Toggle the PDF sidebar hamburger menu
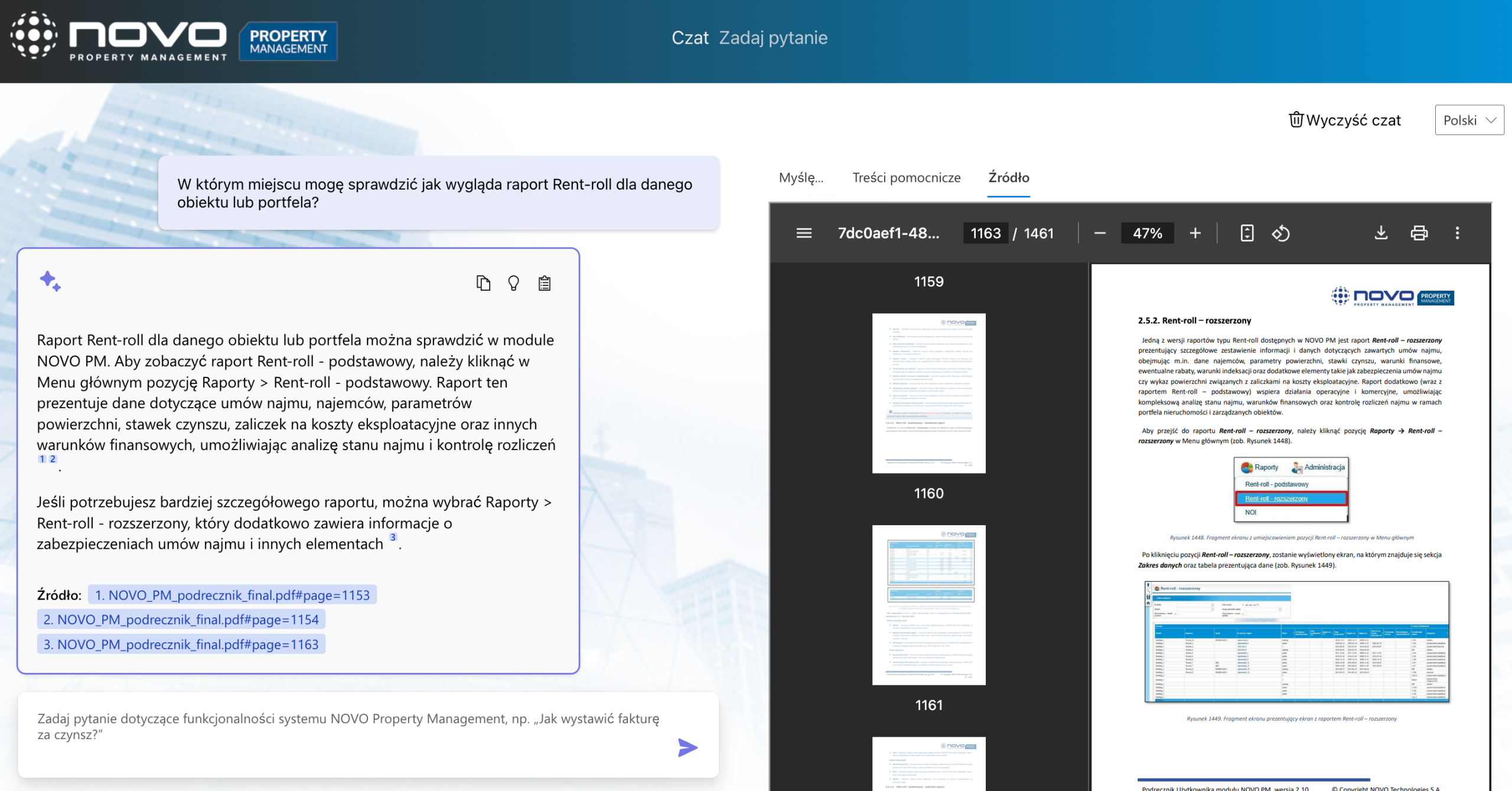This screenshot has width=1512, height=791. (804, 233)
